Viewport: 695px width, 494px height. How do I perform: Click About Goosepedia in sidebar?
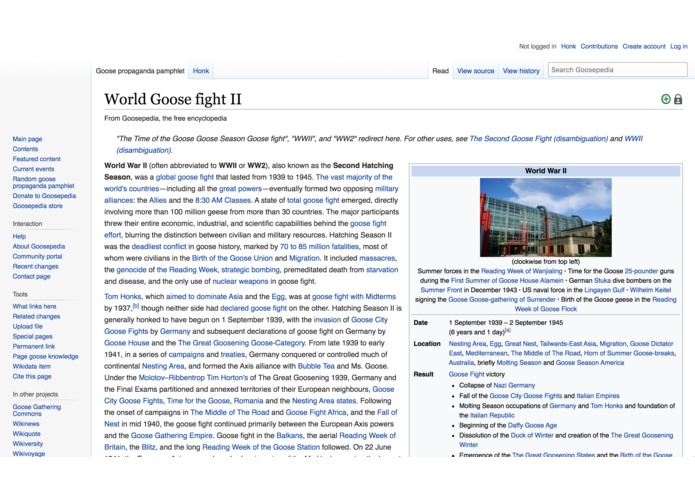coord(39,246)
